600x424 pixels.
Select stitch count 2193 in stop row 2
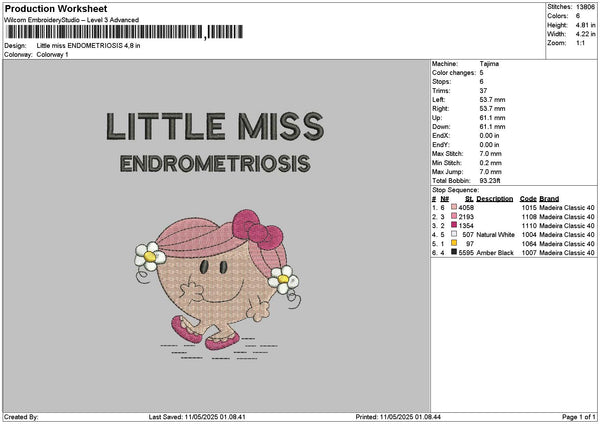466,217
